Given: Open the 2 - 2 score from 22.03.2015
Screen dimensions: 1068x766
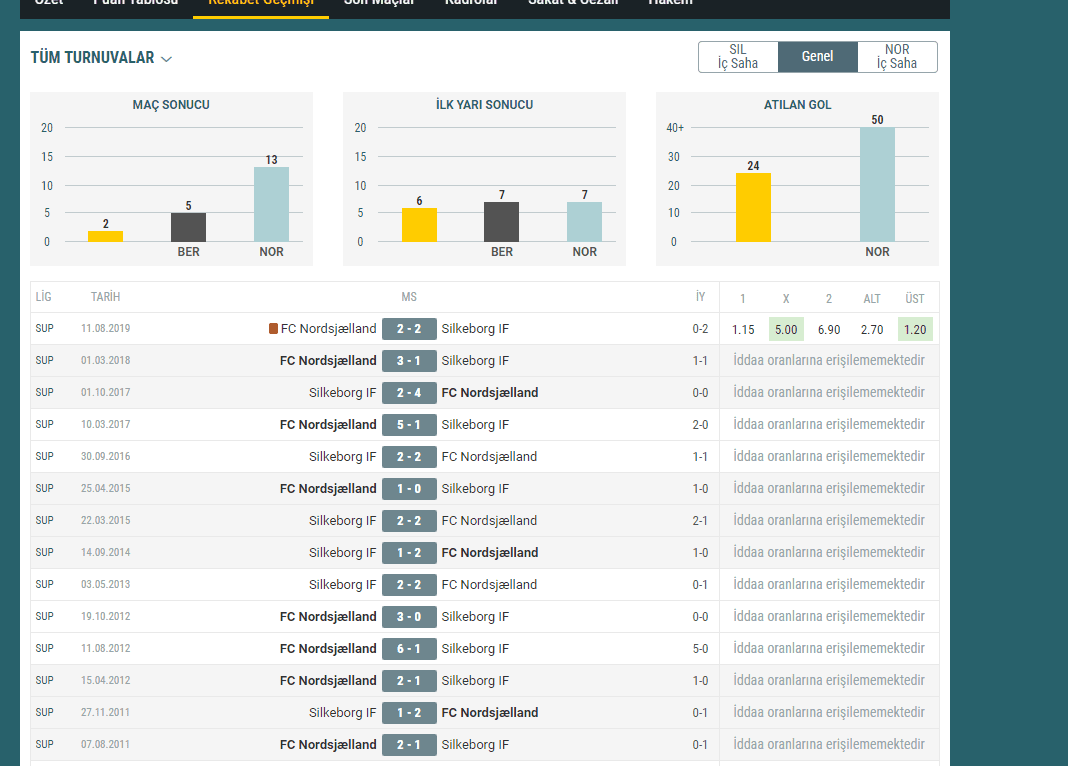Looking at the screenshot, I should (x=409, y=521).
